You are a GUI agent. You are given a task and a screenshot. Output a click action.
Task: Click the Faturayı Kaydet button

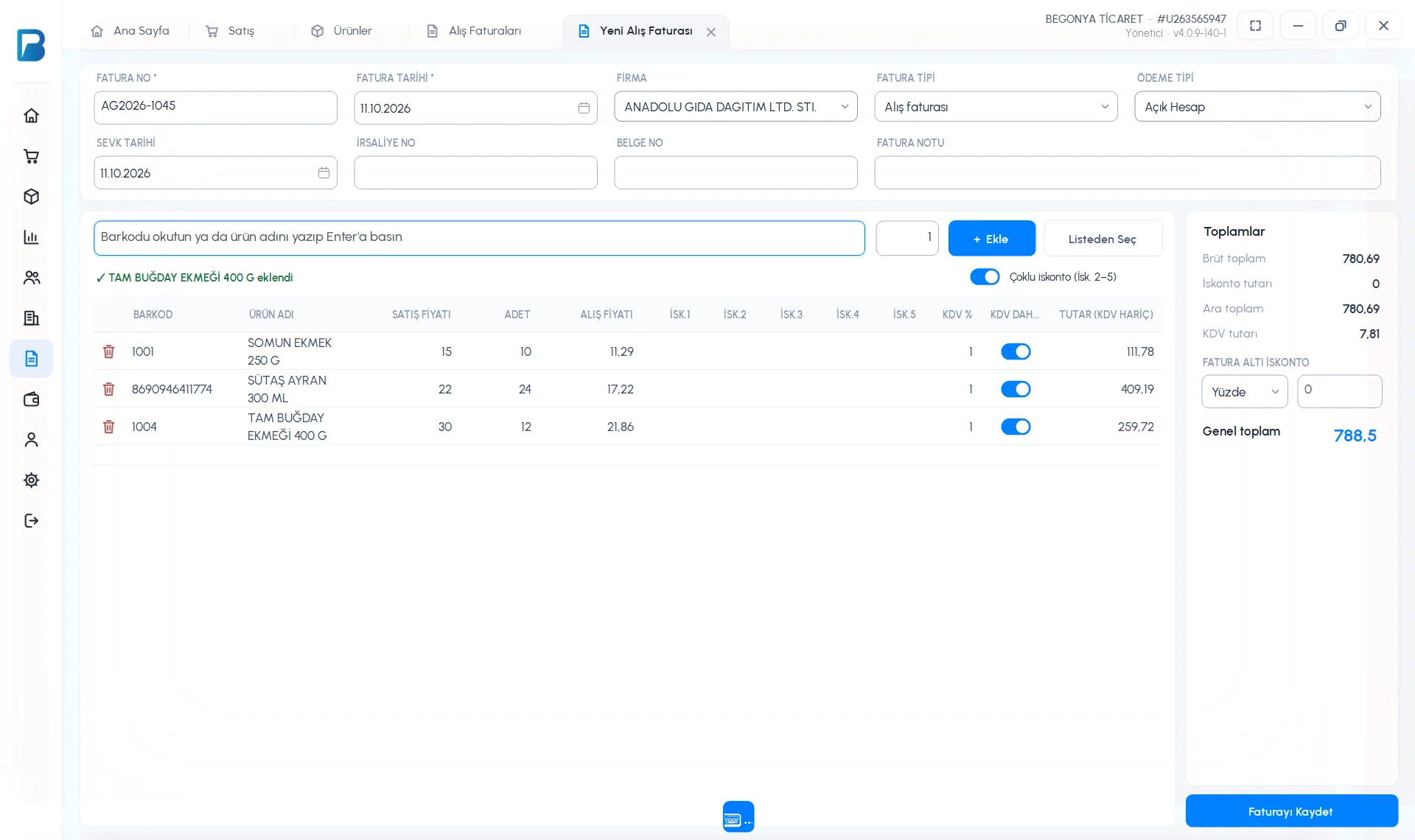click(x=1291, y=811)
